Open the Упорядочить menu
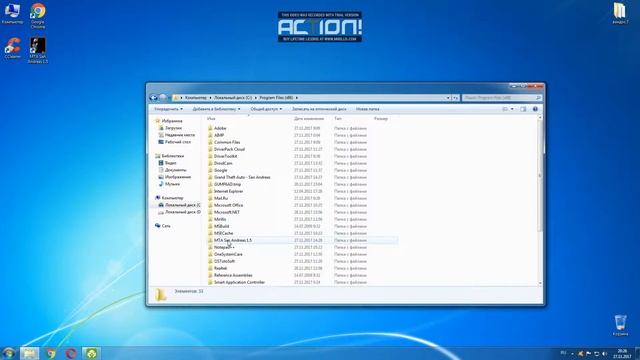 pos(168,109)
